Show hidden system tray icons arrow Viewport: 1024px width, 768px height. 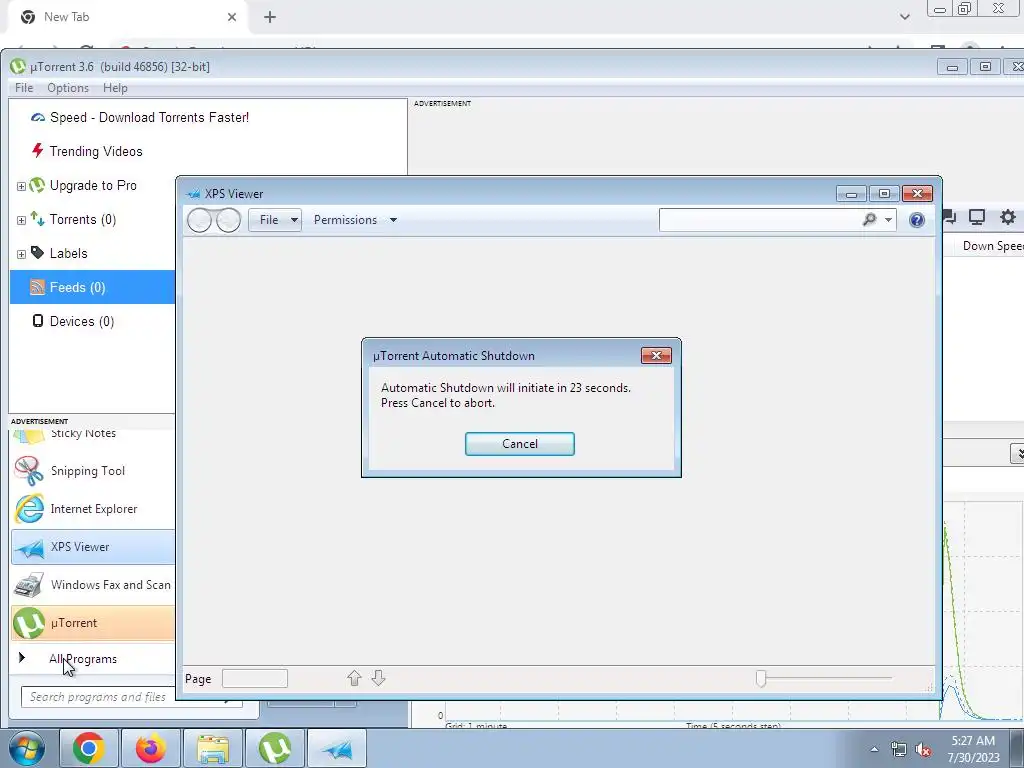click(874, 749)
